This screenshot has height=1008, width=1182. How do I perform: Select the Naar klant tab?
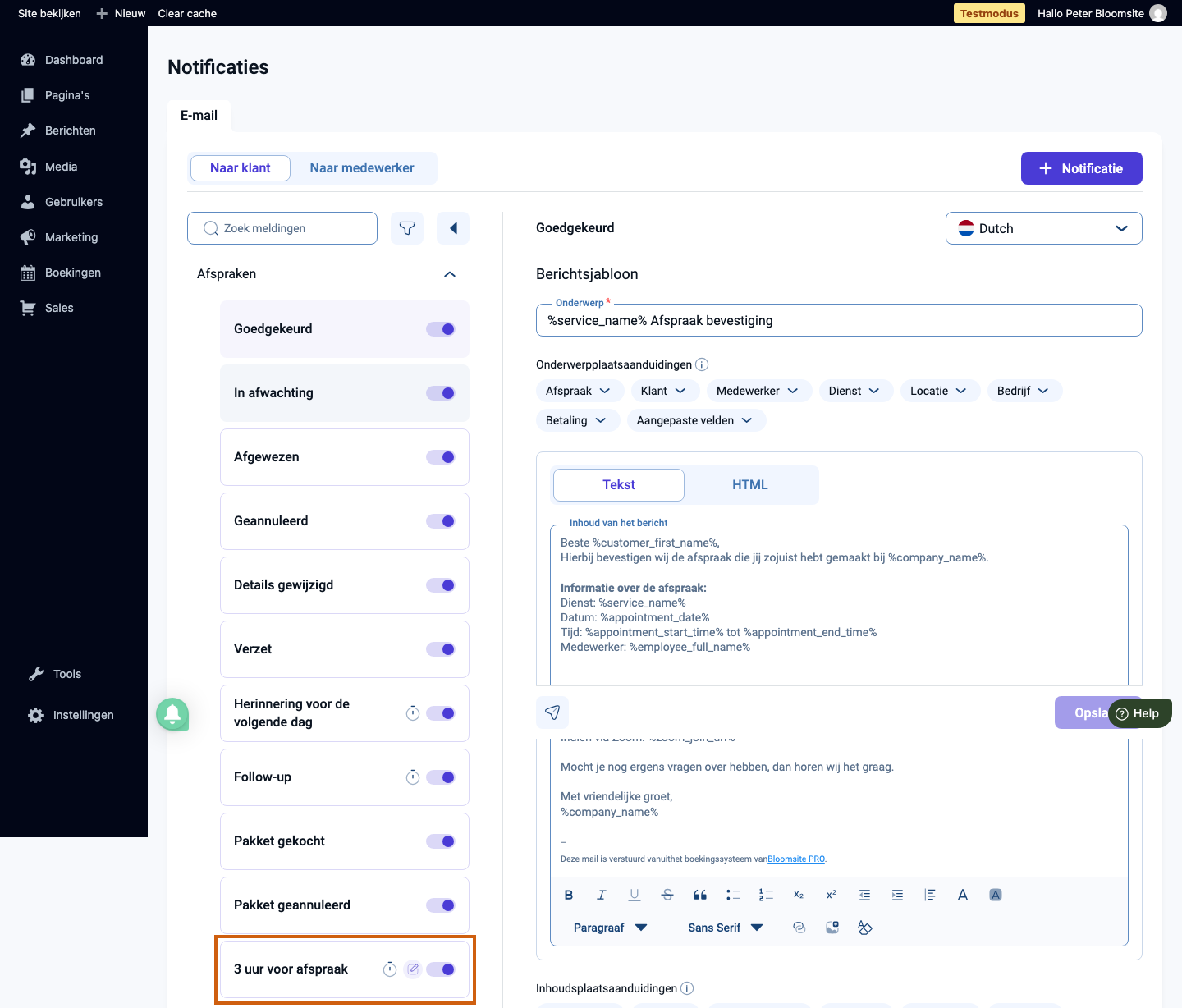241,167
